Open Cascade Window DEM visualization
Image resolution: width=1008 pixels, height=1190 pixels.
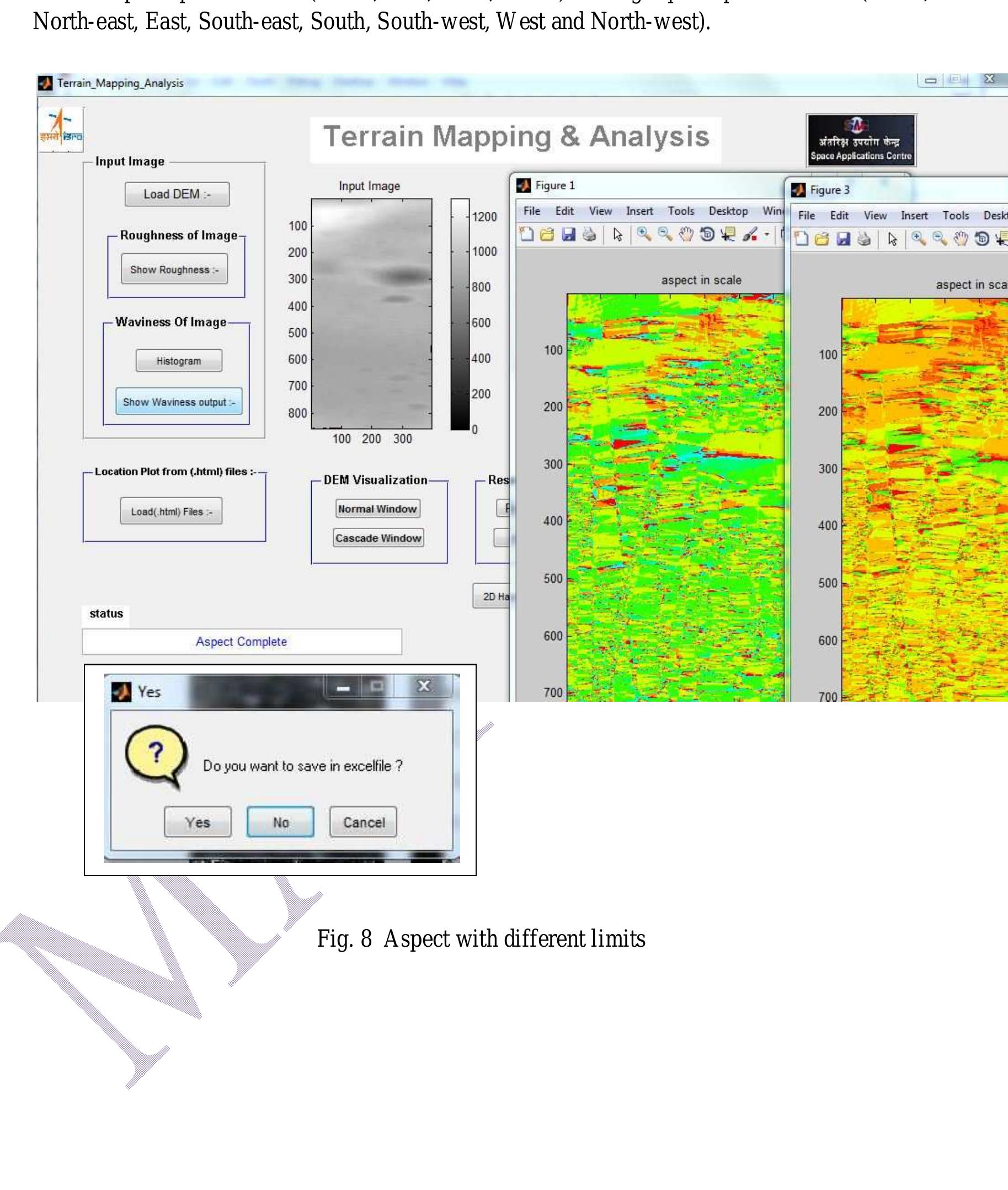[x=378, y=537]
